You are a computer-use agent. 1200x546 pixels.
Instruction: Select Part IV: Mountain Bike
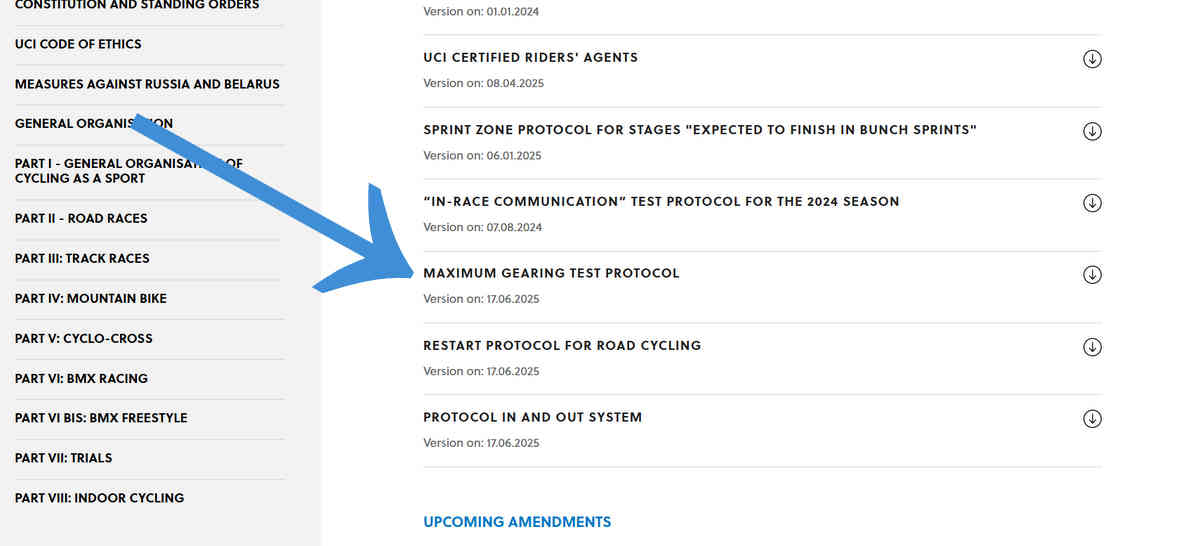point(91,298)
